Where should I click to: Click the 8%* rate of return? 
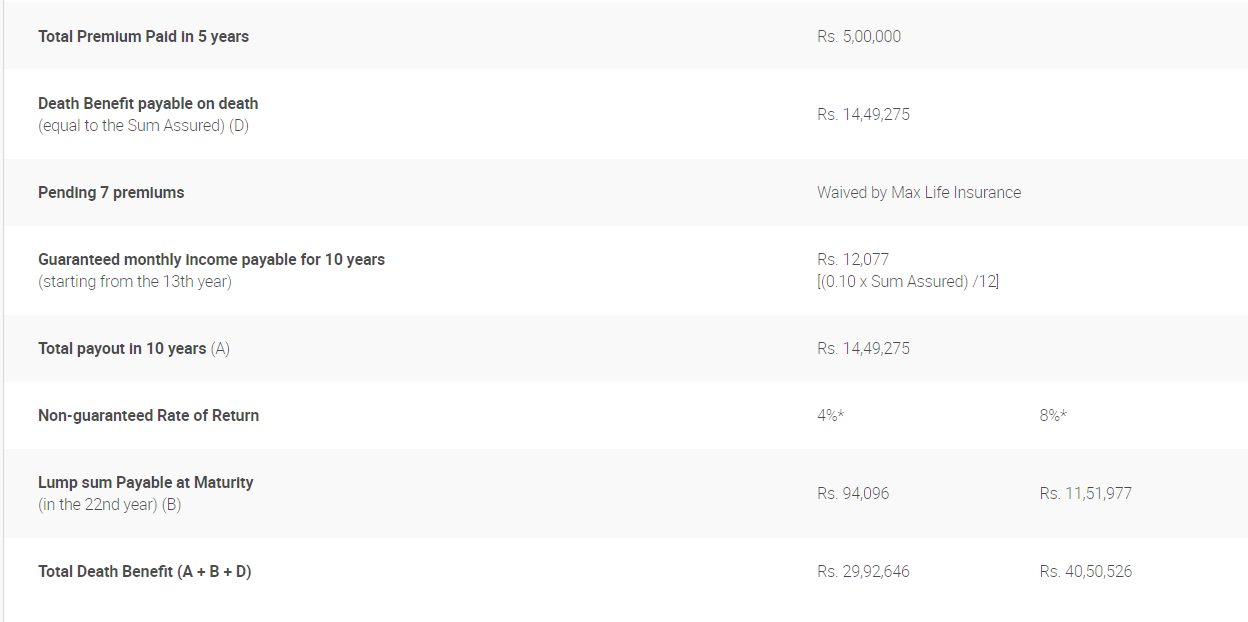(1053, 415)
